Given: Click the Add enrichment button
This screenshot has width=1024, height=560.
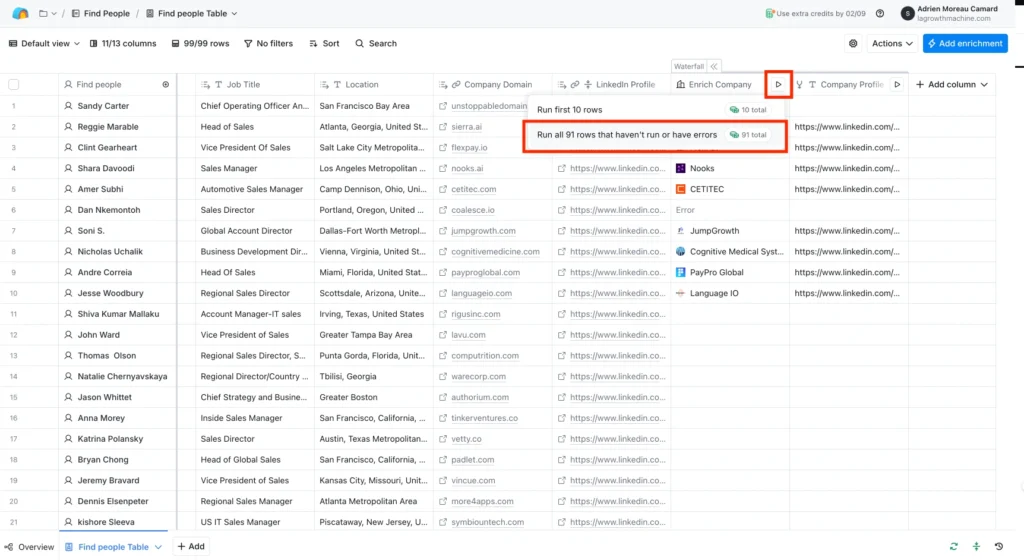Looking at the screenshot, I should (x=964, y=44).
